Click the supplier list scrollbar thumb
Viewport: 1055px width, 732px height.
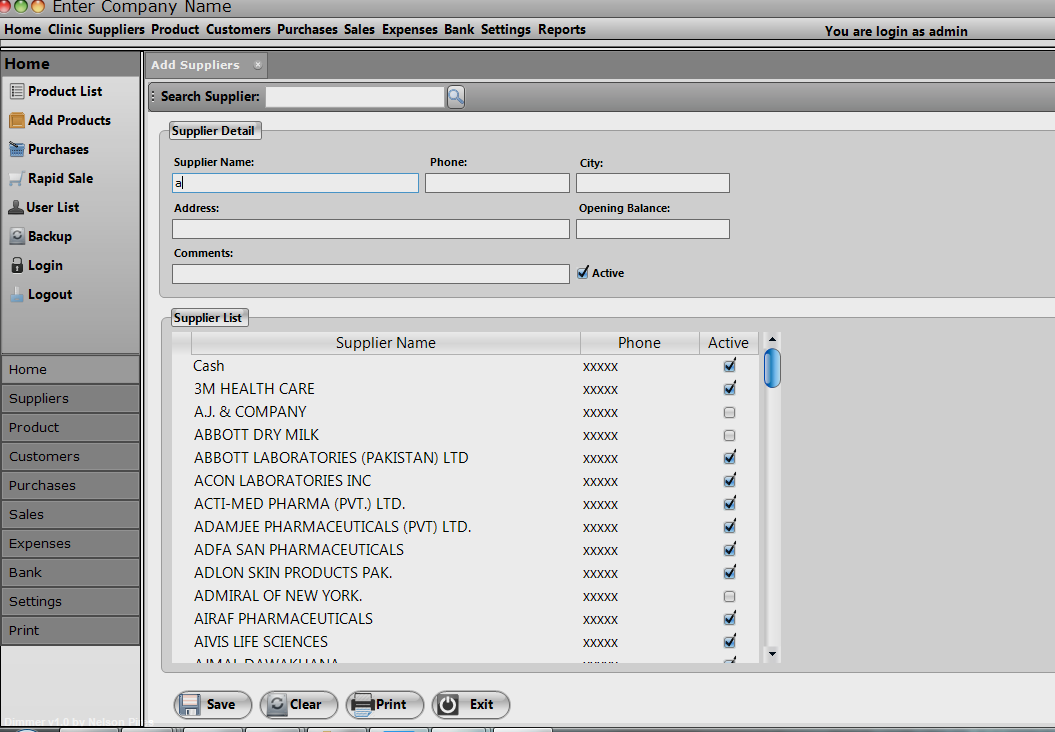coord(772,368)
